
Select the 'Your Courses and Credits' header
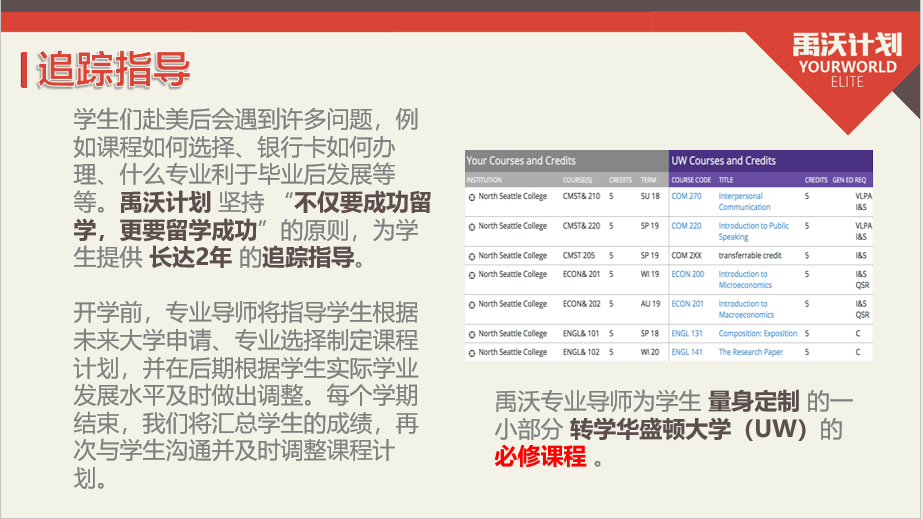pos(521,160)
